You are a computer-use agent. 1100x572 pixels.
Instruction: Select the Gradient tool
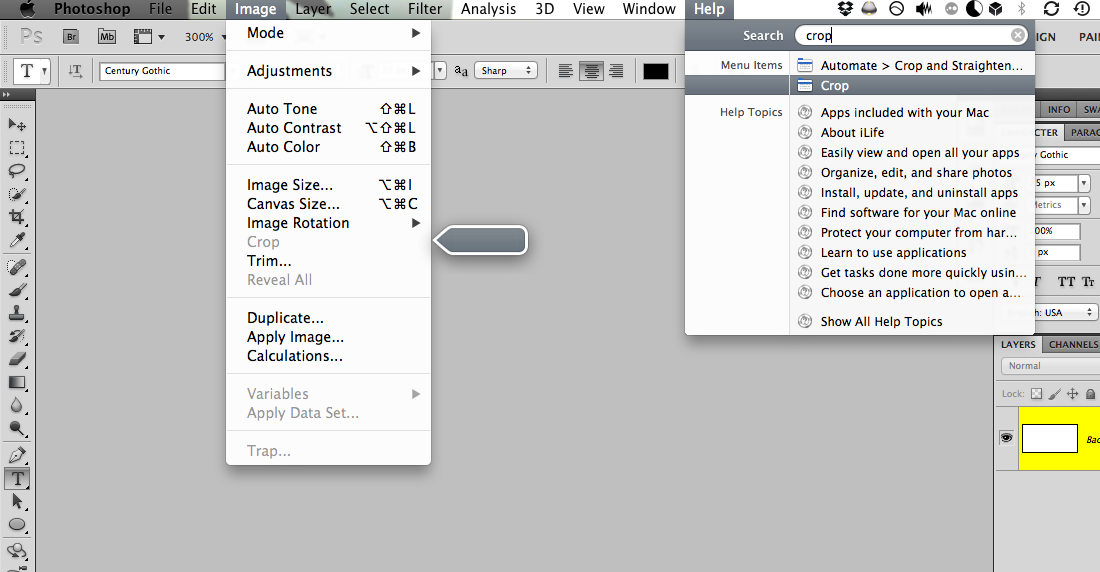[x=17, y=383]
